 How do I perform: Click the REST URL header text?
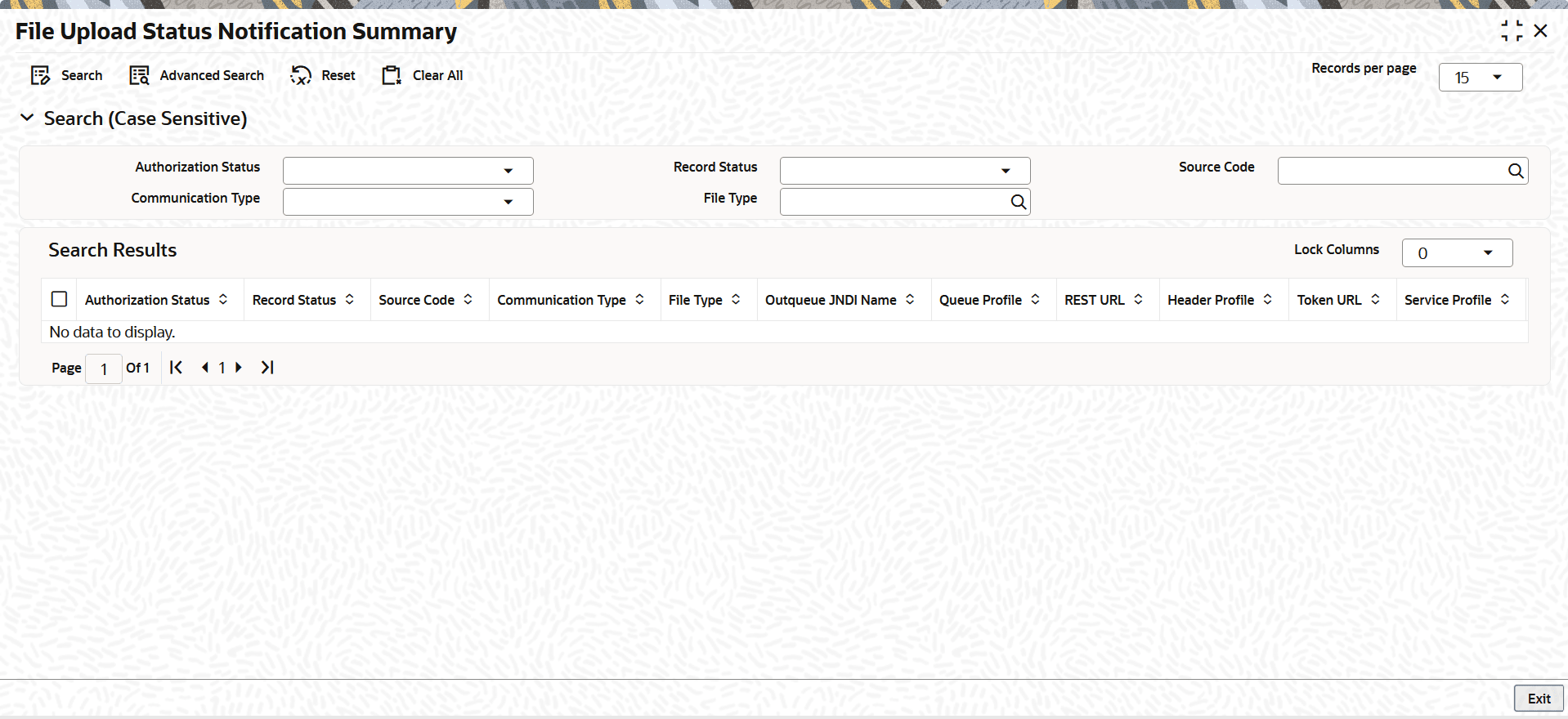click(1095, 300)
